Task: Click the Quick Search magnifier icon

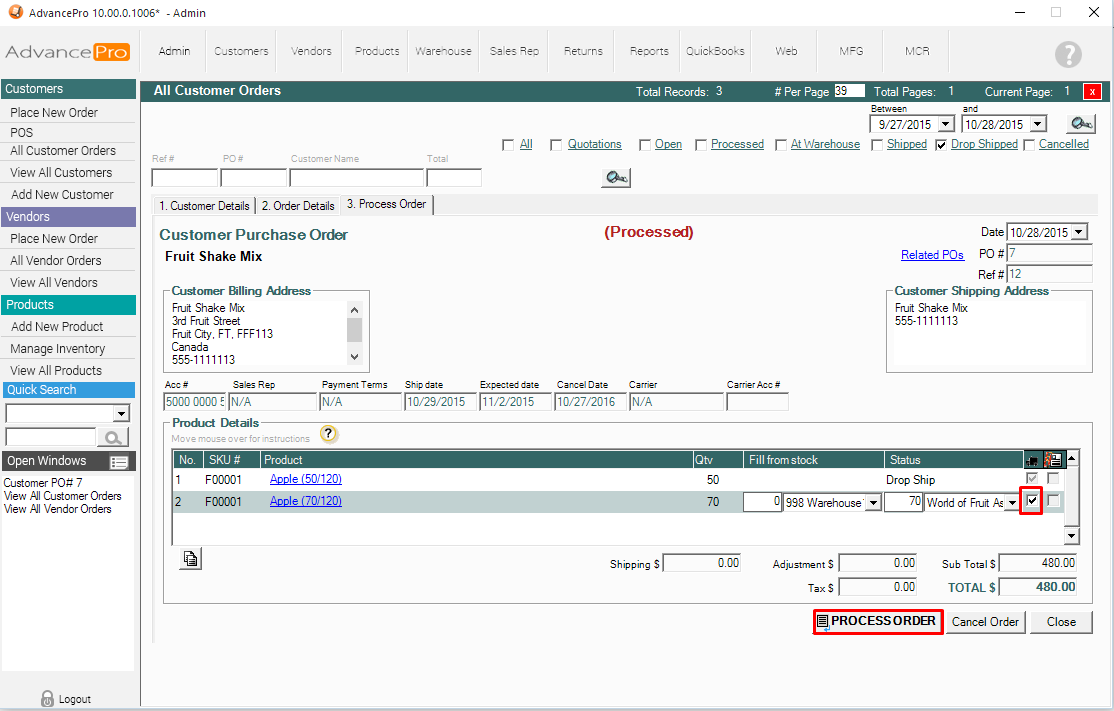Action: (x=113, y=437)
